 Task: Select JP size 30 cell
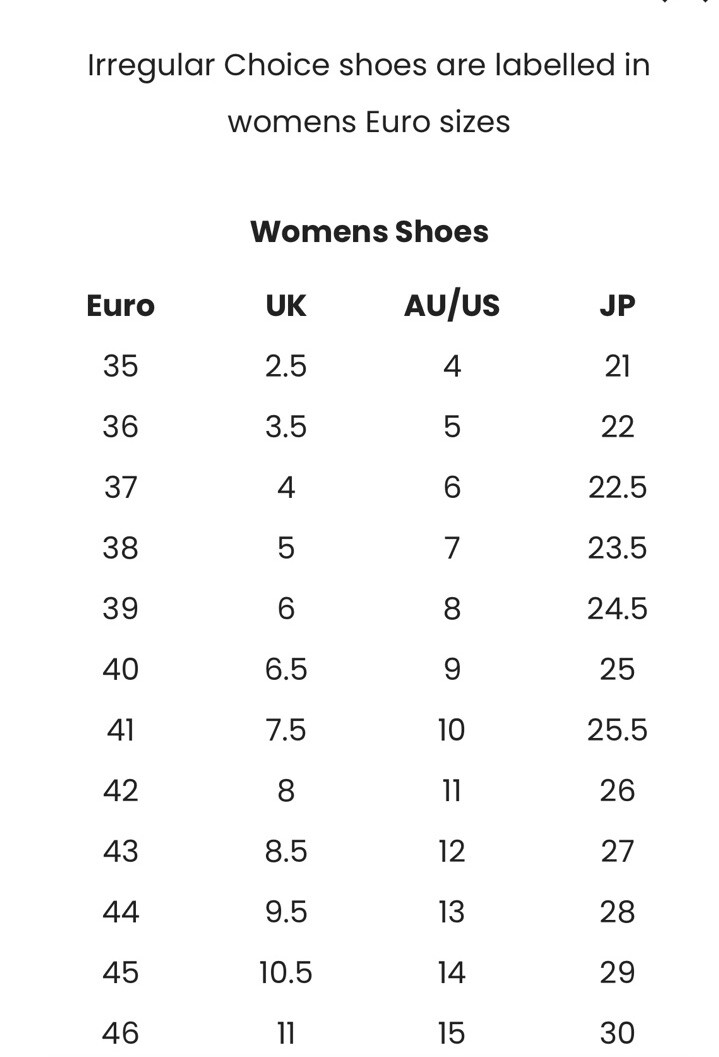point(617,1033)
